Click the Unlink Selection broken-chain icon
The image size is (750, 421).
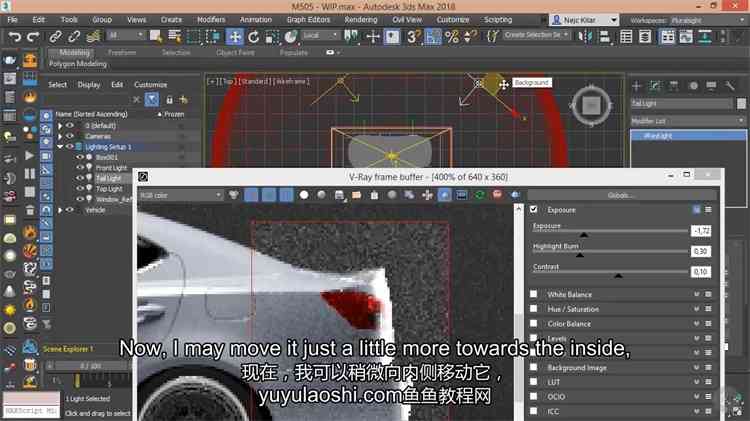point(74,36)
